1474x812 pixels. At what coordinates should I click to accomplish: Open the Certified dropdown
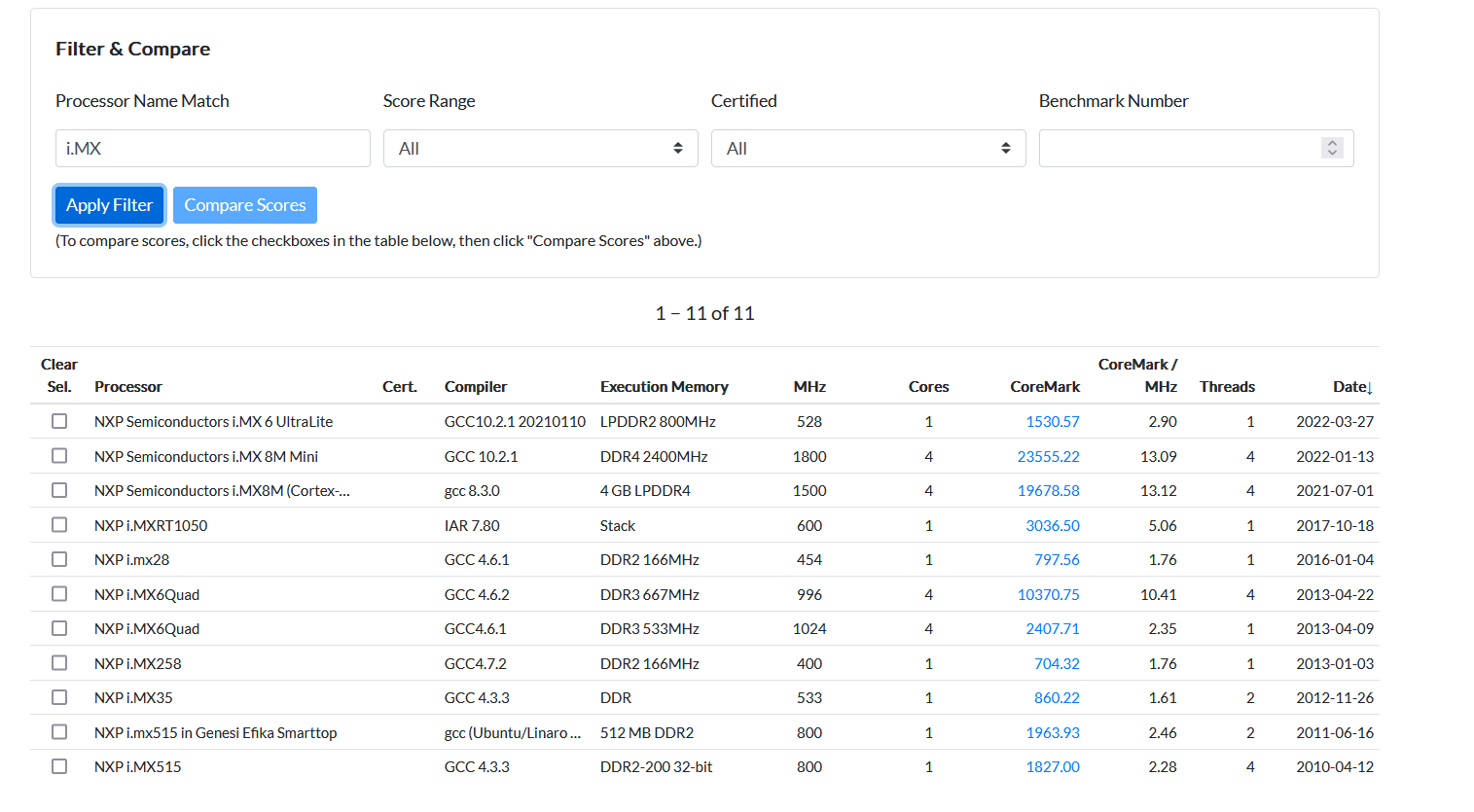[869, 149]
